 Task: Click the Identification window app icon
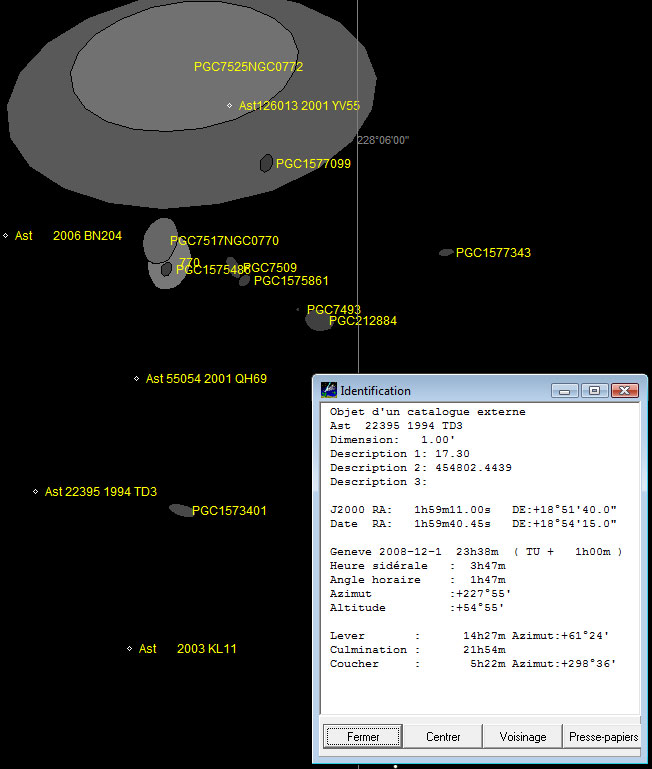pyautogui.click(x=329, y=390)
